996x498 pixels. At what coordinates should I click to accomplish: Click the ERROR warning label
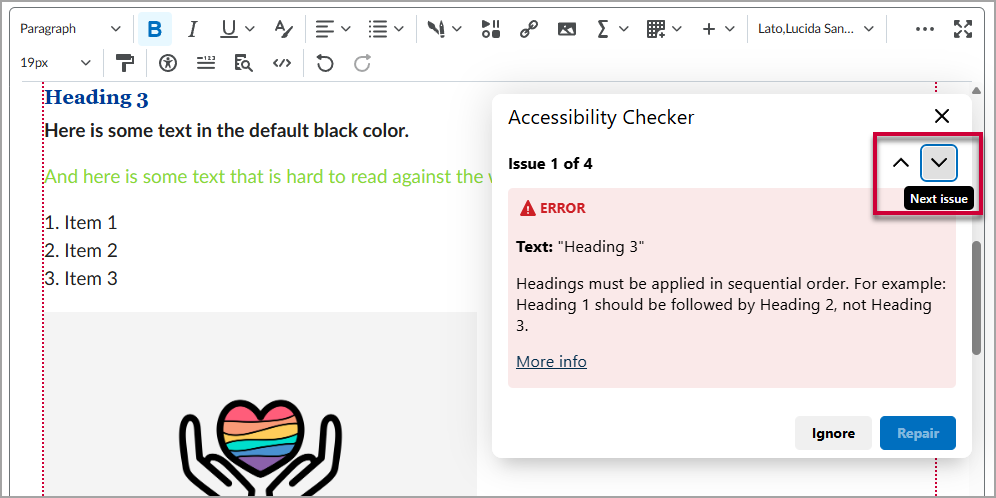click(x=553, y=208)
